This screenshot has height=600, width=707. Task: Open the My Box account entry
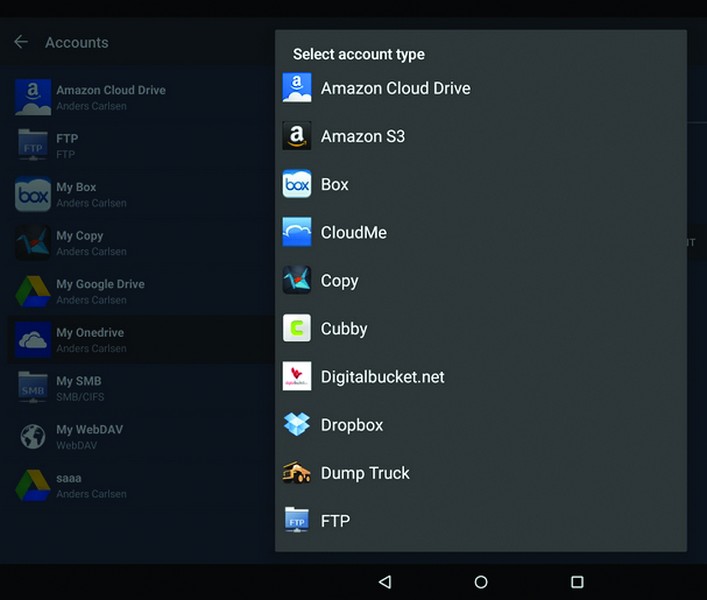point(141,194)
